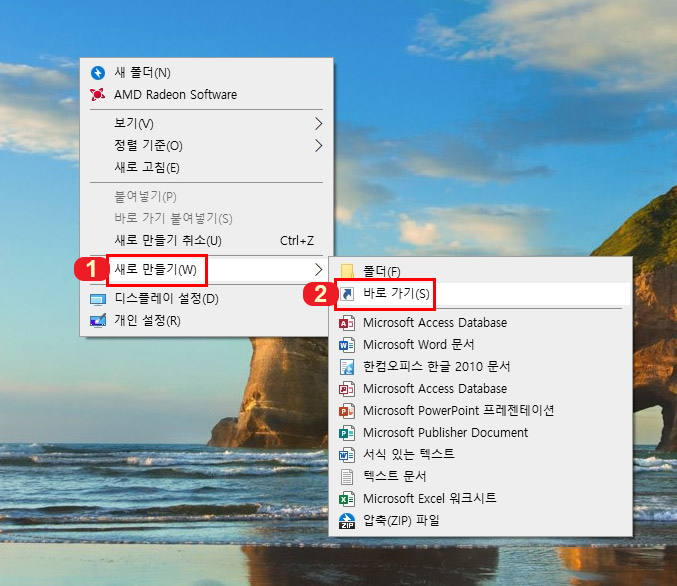Viewport: 677px width, 586px height.
Task: Click the 텍스트 문서 page icon
Action: [x=347, y=477]
